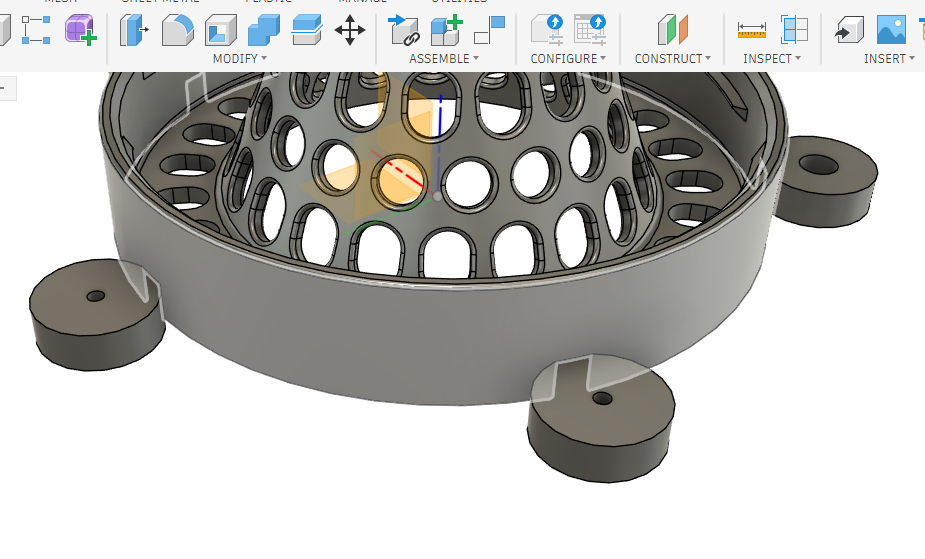925x559 pixels.
Task: Select the Press Pull tool
Action: click(134, 30)
